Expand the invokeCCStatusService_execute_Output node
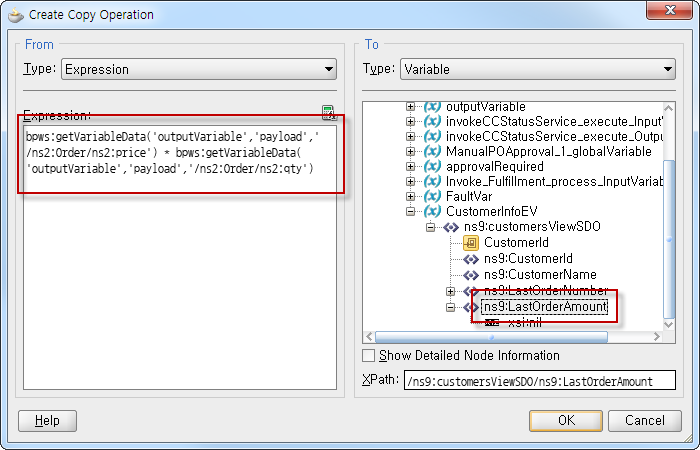Image resolution: width=700 pixels, height=450 pixels. [410, 136]
